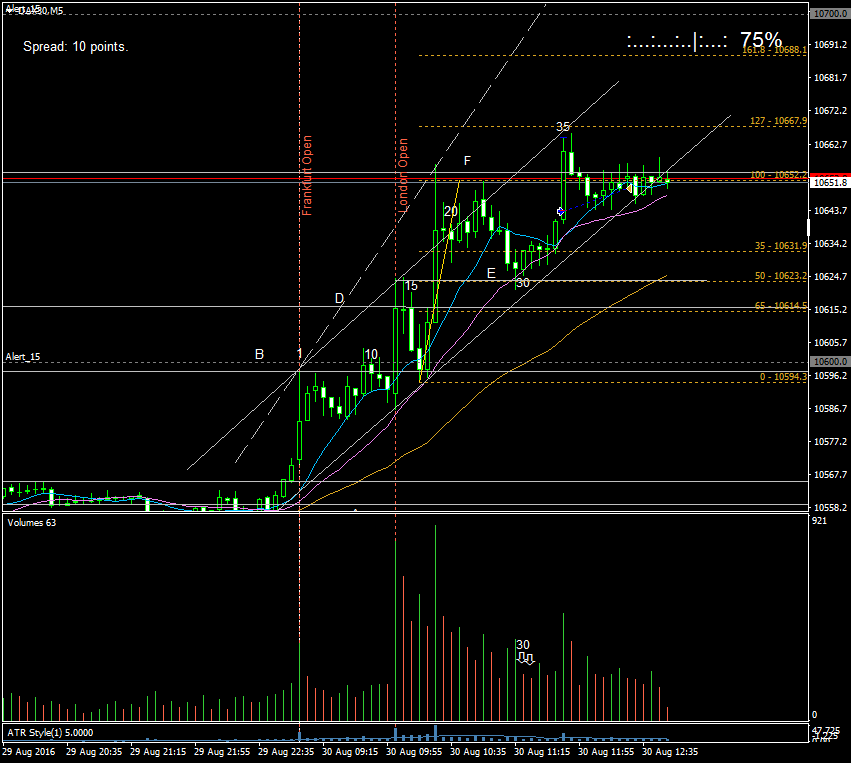Screen dimensions: 851x763
Task: Click the Alert_15 line label
Action: click(x=21, y=356)
